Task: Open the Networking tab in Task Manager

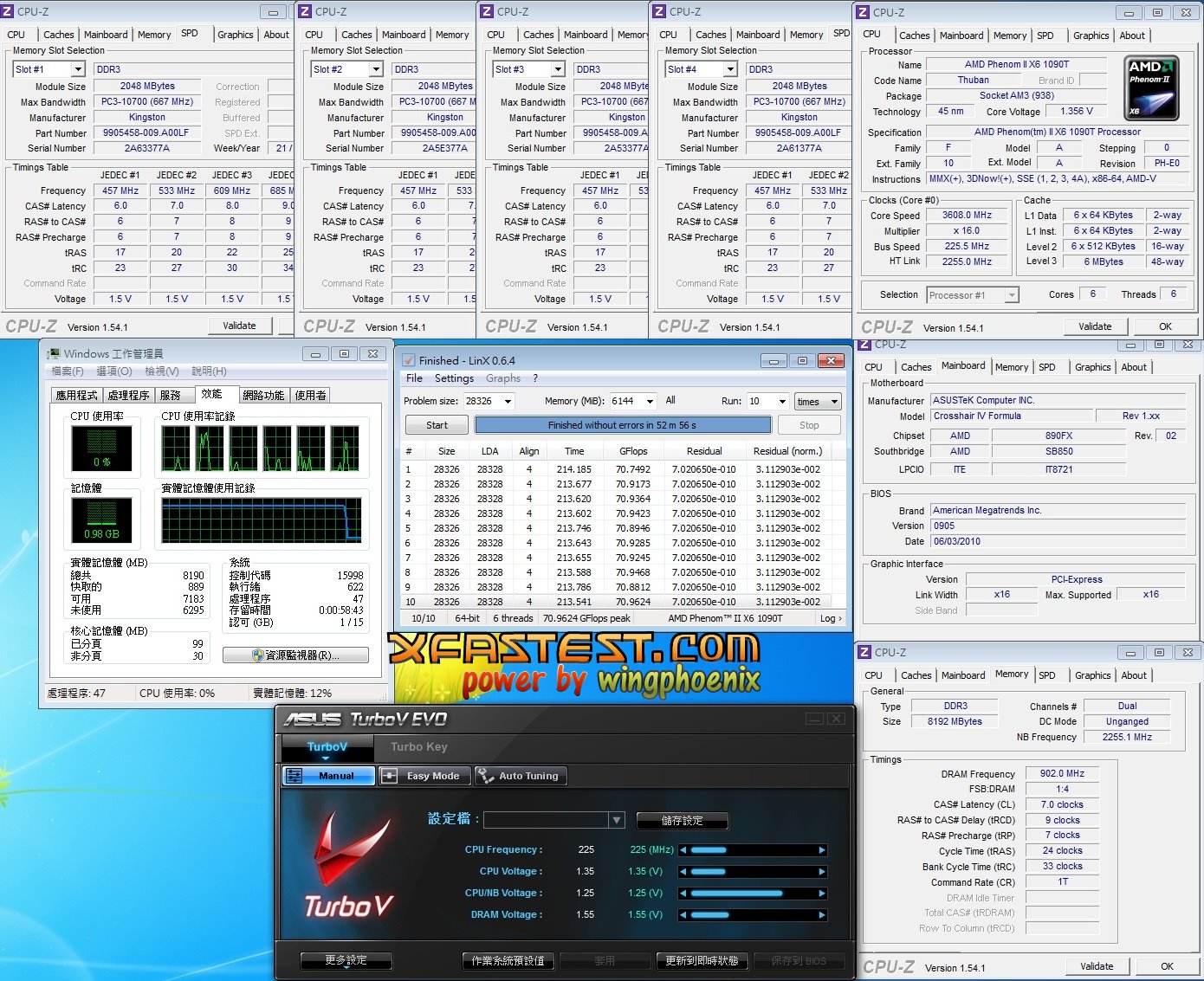Action: [263, 395]
